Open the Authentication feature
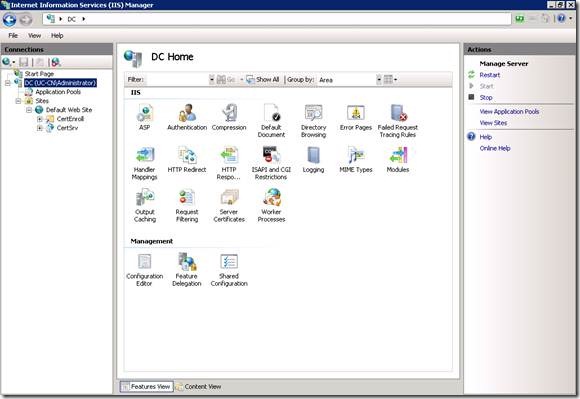580x399 pixels. (187, 117)
